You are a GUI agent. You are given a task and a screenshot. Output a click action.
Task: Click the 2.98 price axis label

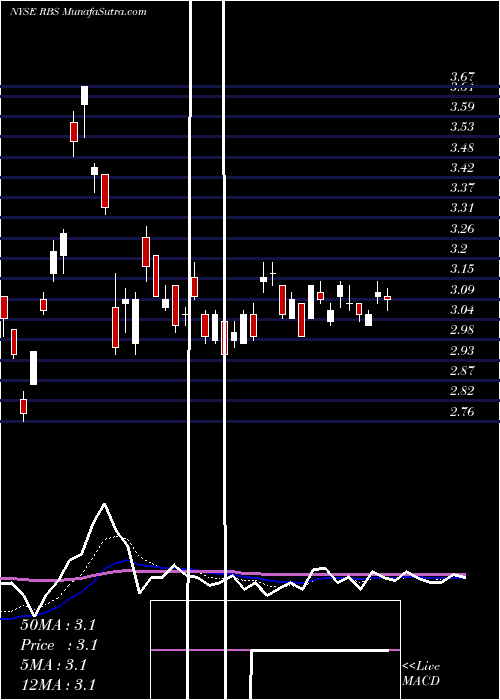point(462,330)
